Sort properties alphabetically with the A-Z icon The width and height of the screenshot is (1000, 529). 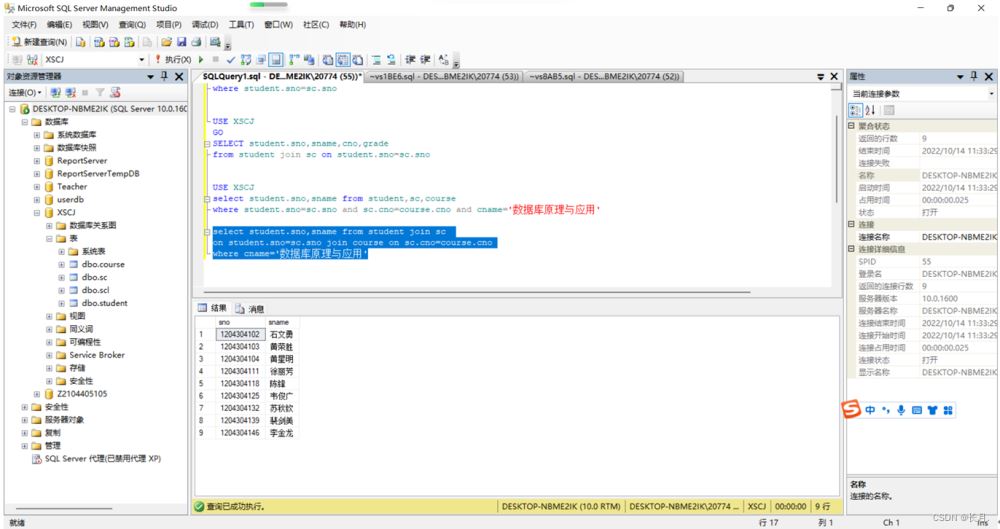coord(870,110)
